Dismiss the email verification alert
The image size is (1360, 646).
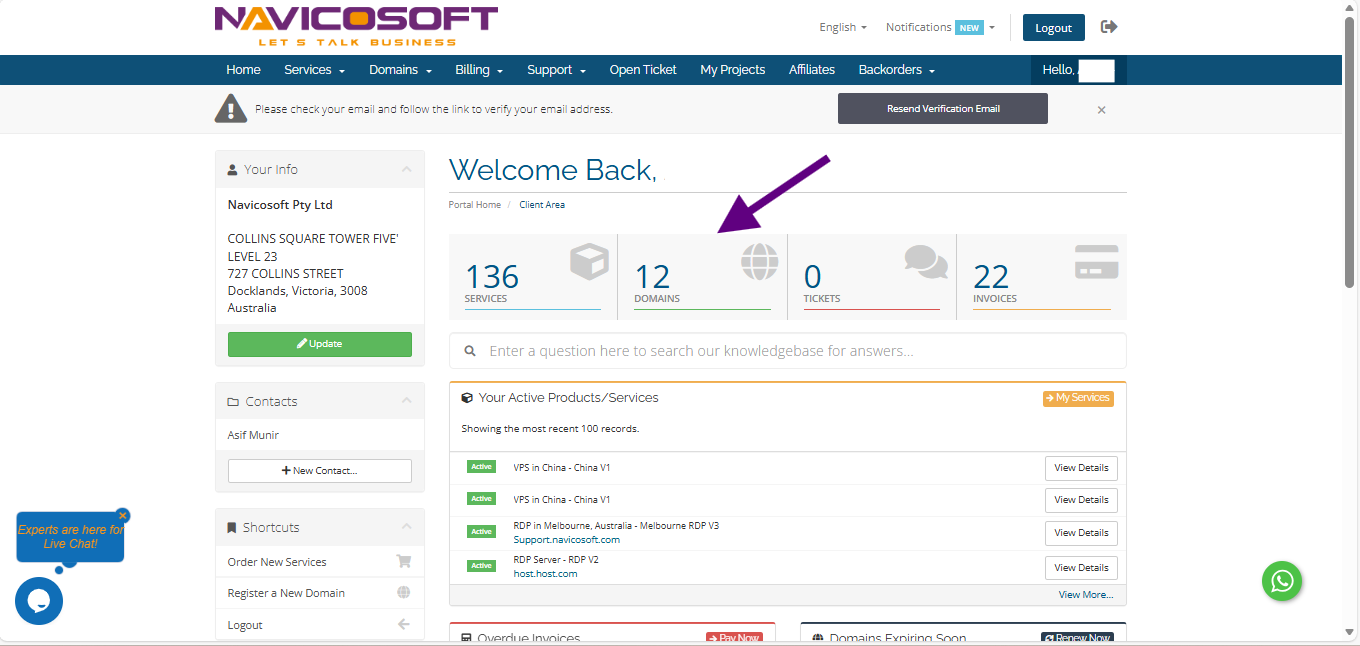click(x=1101, y=110)
